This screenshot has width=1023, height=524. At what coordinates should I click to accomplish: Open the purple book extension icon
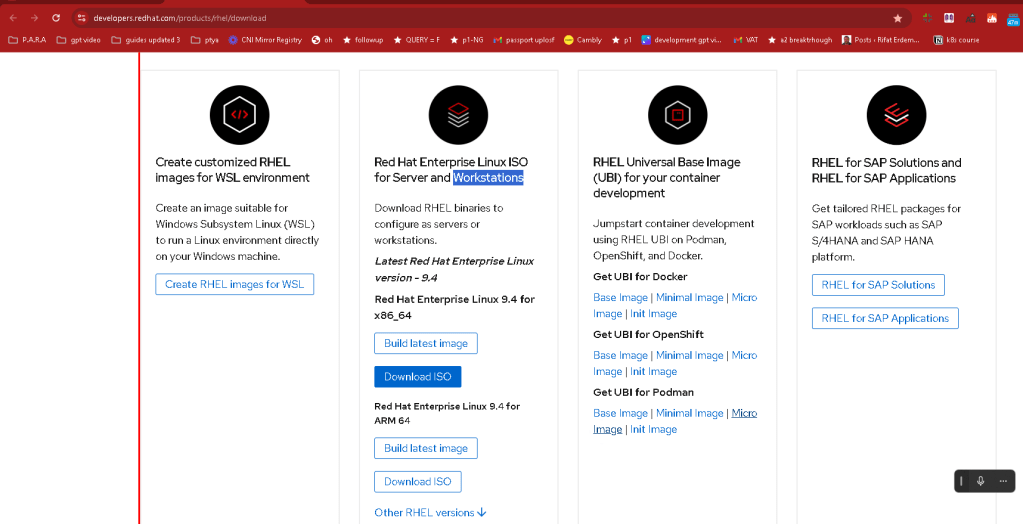(949, 18)
